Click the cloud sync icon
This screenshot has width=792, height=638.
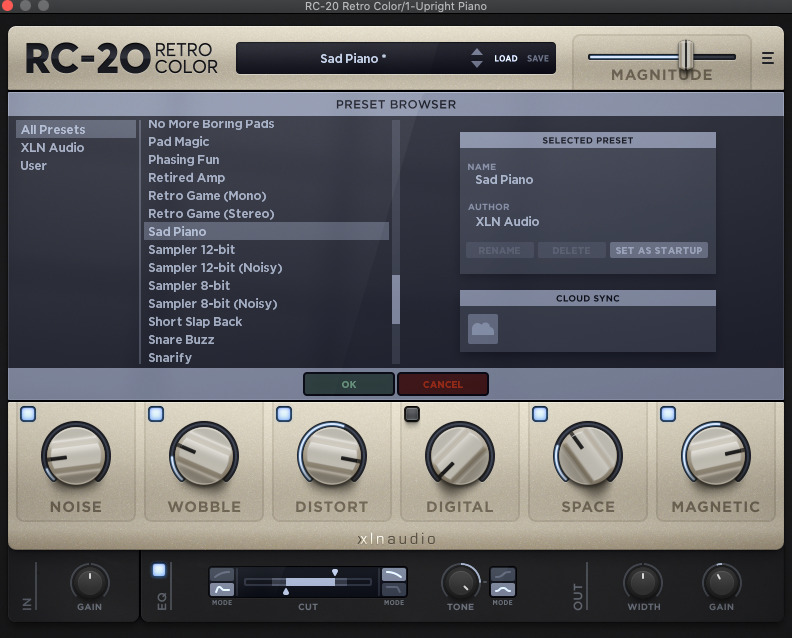click(483, 329)
